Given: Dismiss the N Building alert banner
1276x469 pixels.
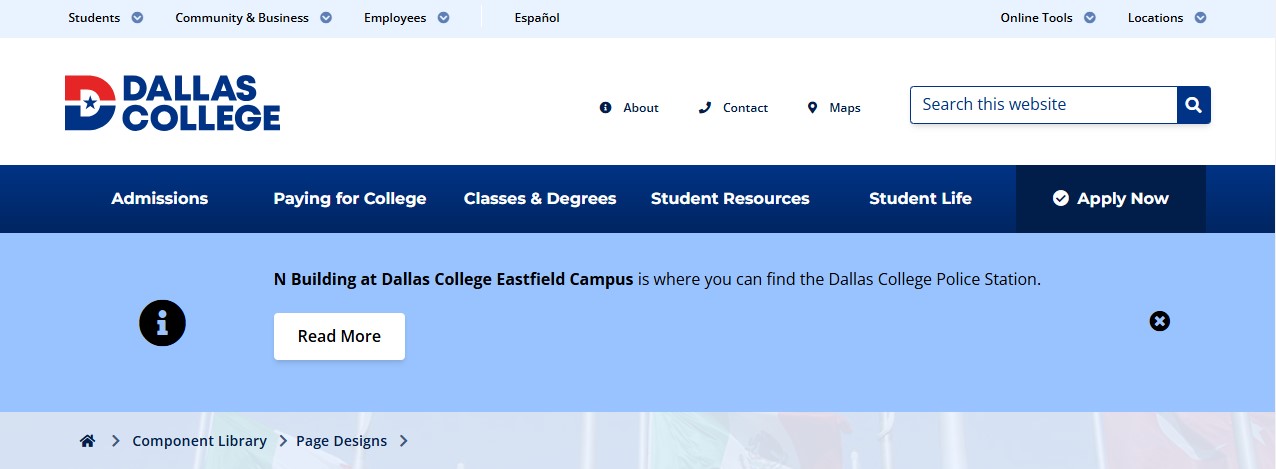Looking at the screenshot, I should 1159,321.
